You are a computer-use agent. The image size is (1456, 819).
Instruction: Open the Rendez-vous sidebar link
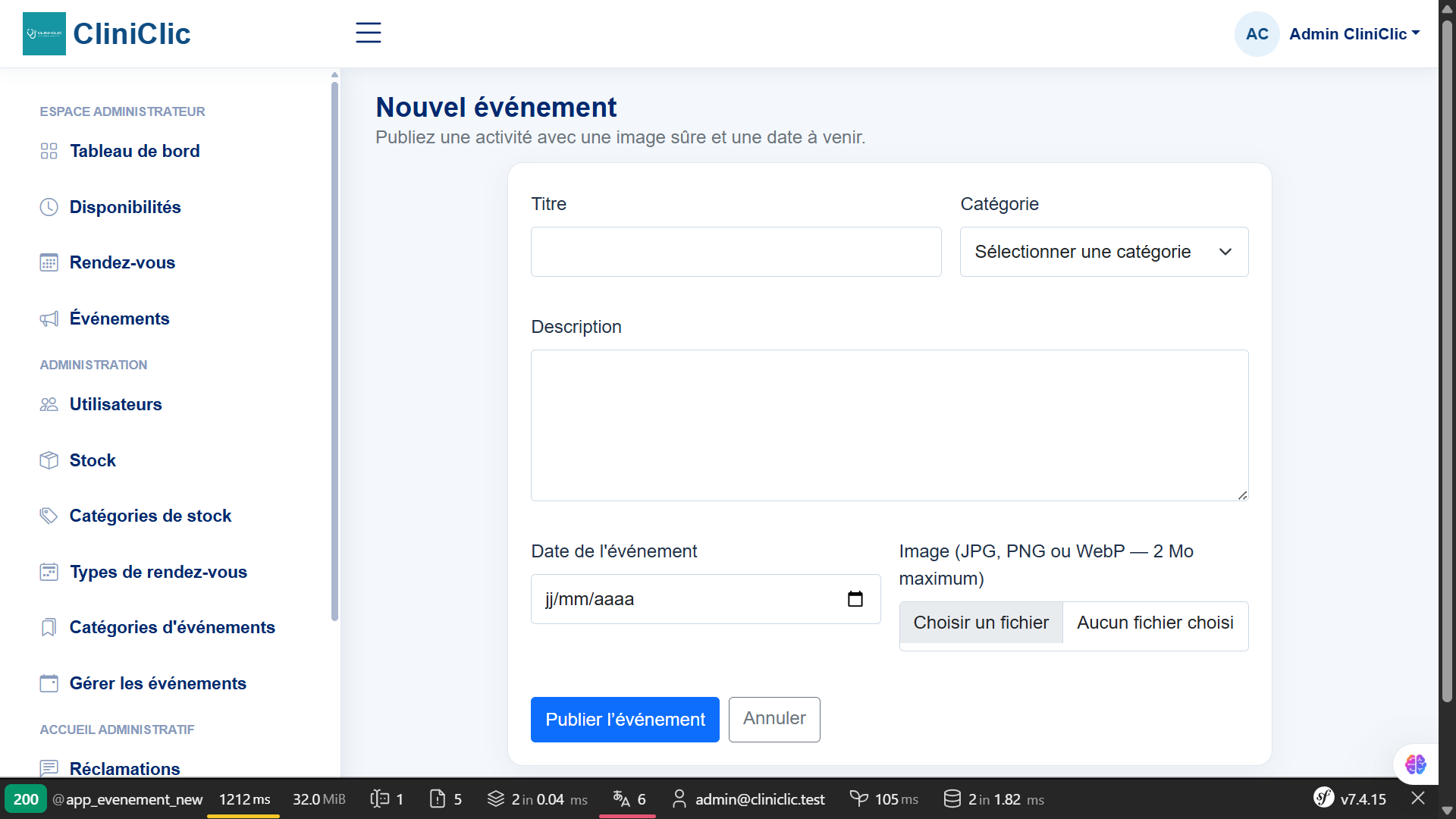click(x=122, y=262)
